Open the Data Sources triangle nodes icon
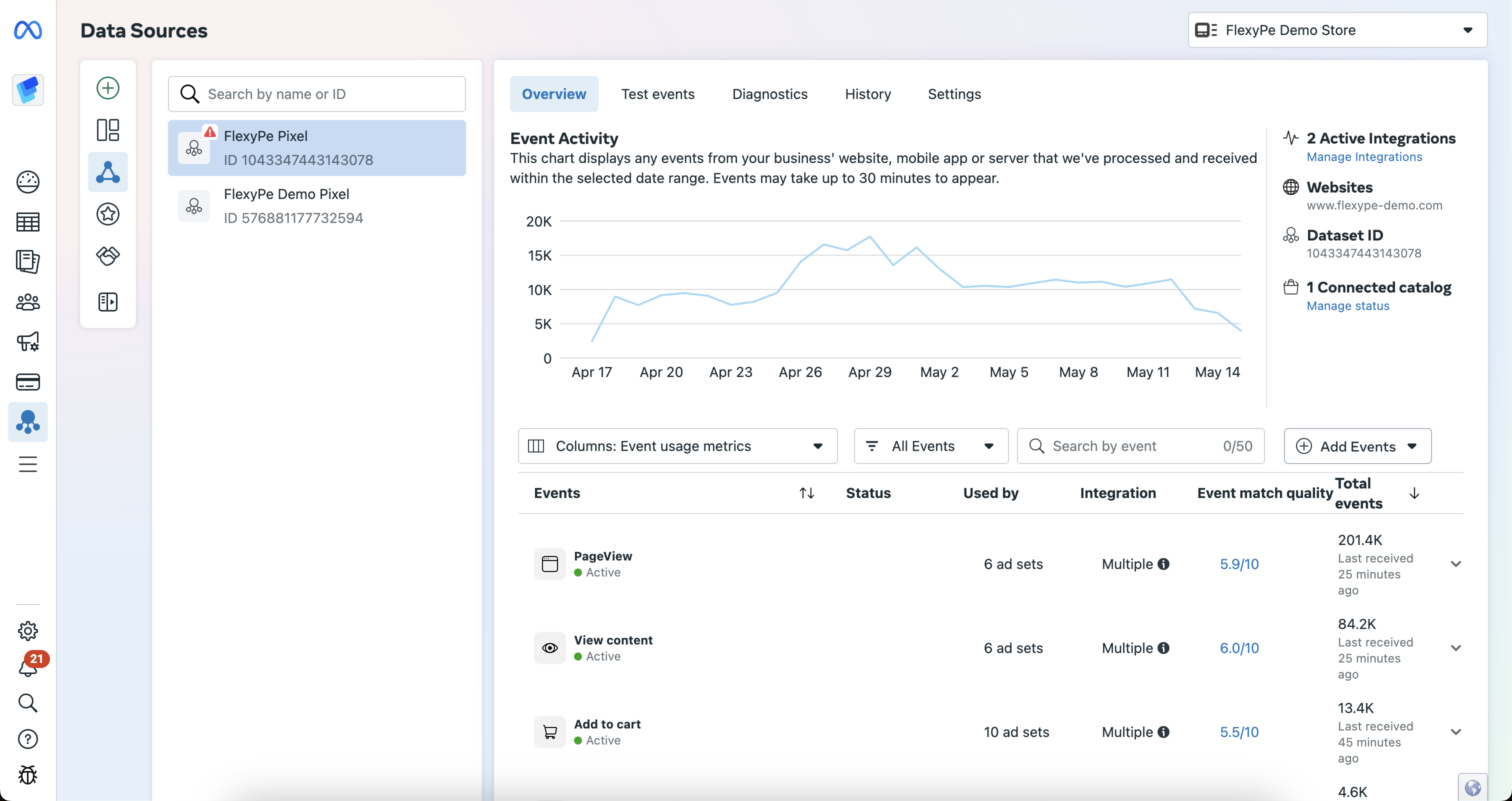Viewport: 1512px width, 801px height. 107,172
